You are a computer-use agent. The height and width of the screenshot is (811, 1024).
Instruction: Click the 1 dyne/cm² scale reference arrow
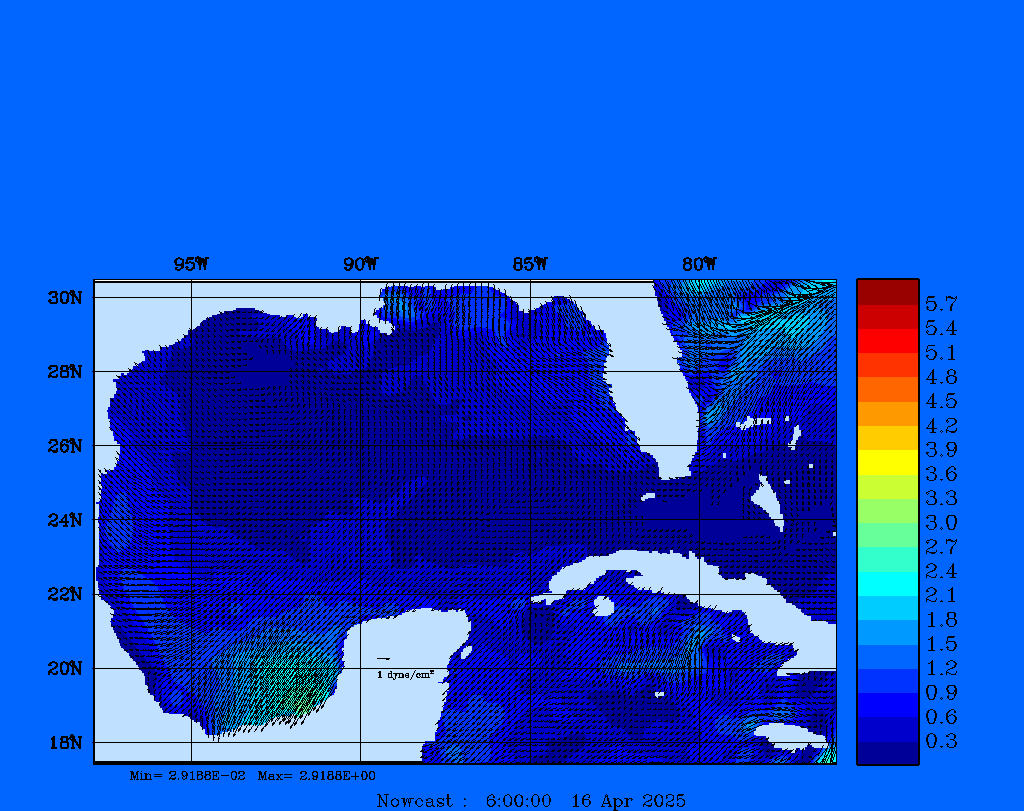pos(383,659)
